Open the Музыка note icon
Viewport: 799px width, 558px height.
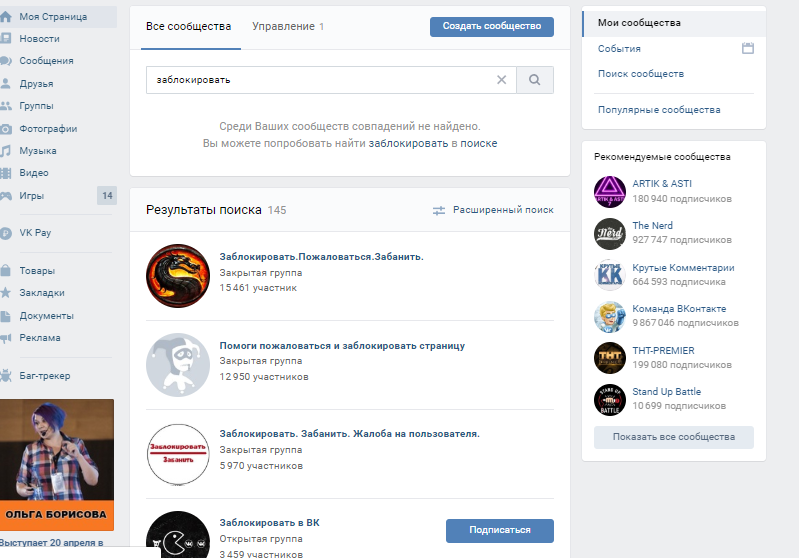6,151
